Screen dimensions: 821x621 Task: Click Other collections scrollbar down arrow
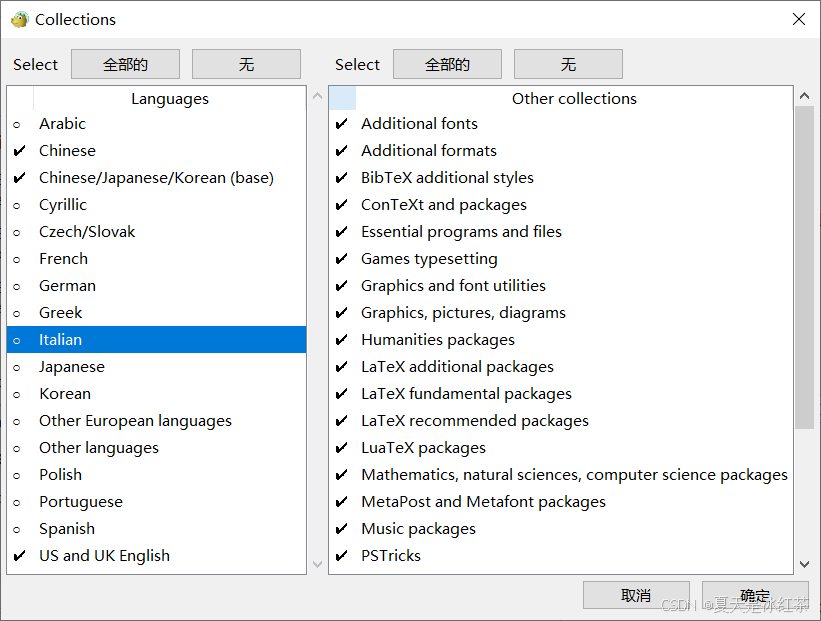pyautogui.click(x=805, y=564)
